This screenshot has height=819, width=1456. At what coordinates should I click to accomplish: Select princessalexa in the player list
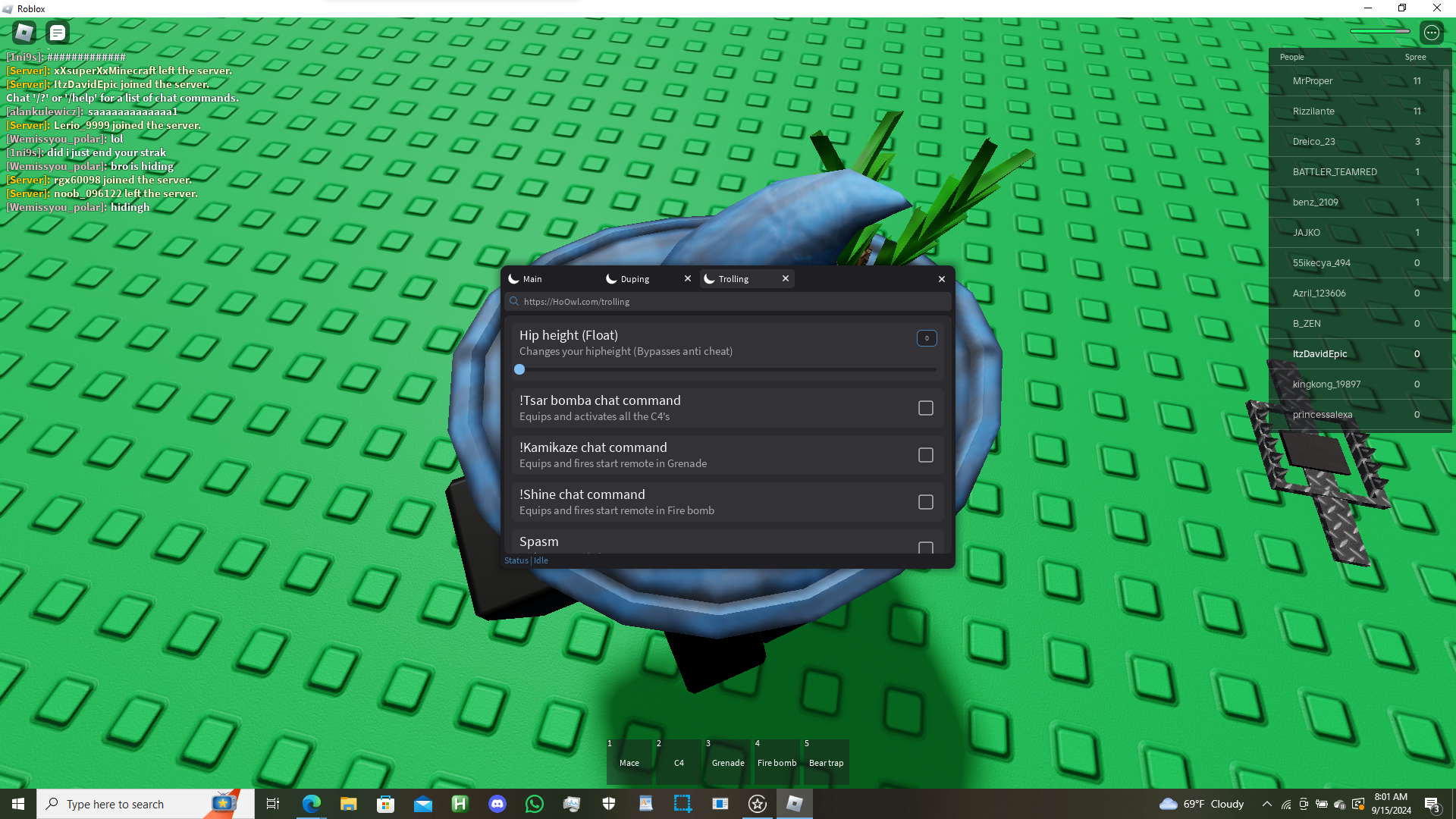pos(1356,415)
